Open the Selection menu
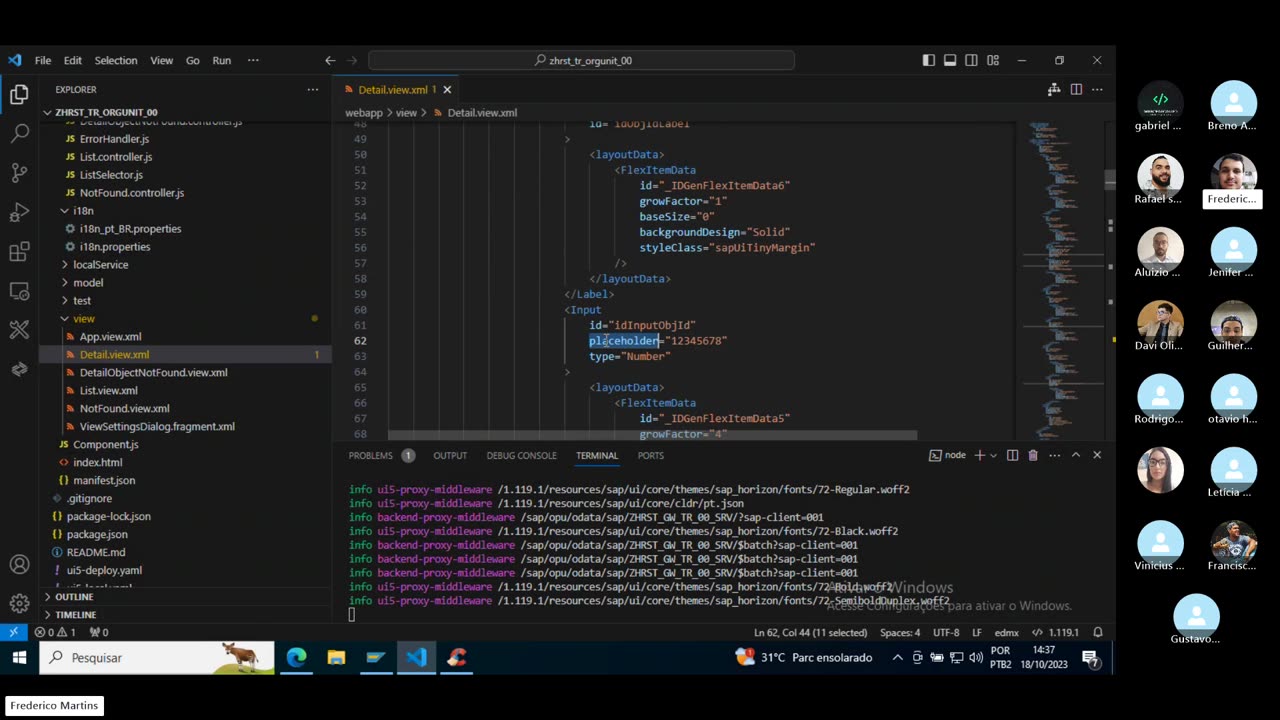The height and width of the screenshot is (720, 1280). tap(116, 60)
